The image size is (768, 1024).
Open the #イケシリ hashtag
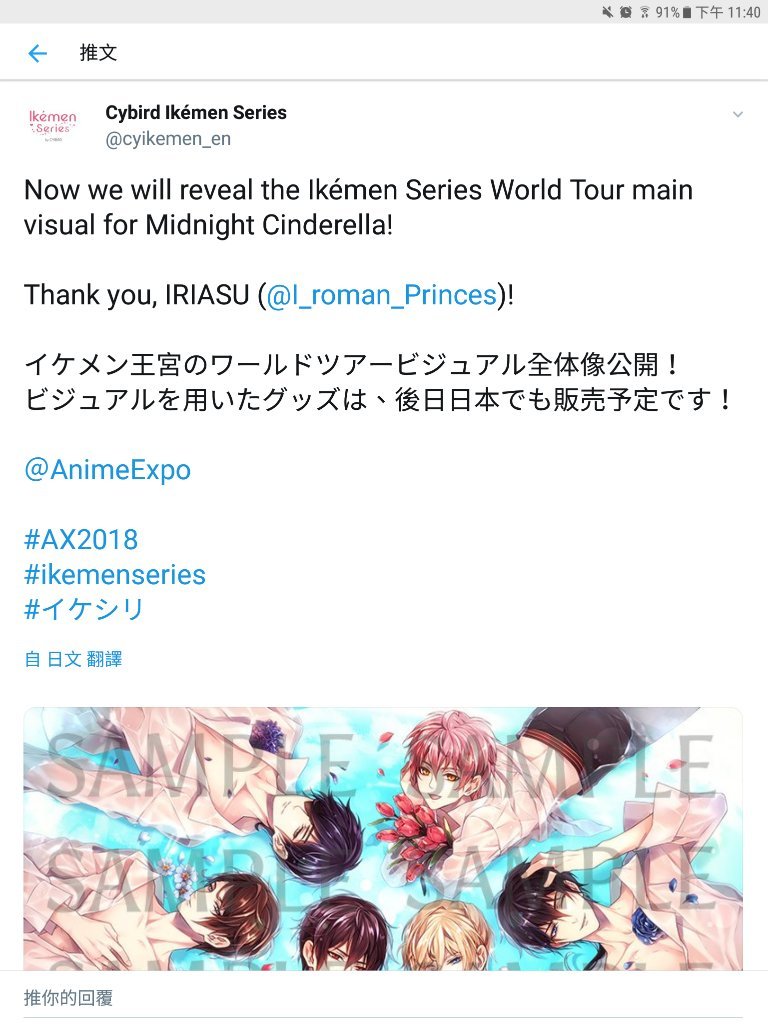coord(84,609)
